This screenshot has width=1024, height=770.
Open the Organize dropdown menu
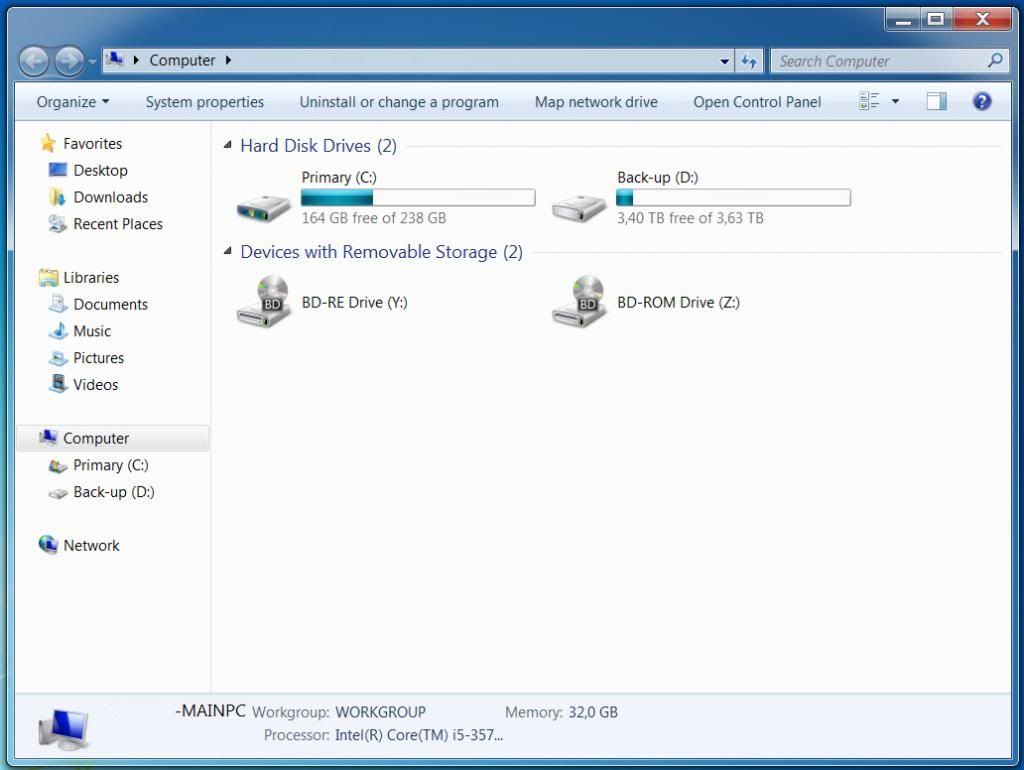coord(72,102)
